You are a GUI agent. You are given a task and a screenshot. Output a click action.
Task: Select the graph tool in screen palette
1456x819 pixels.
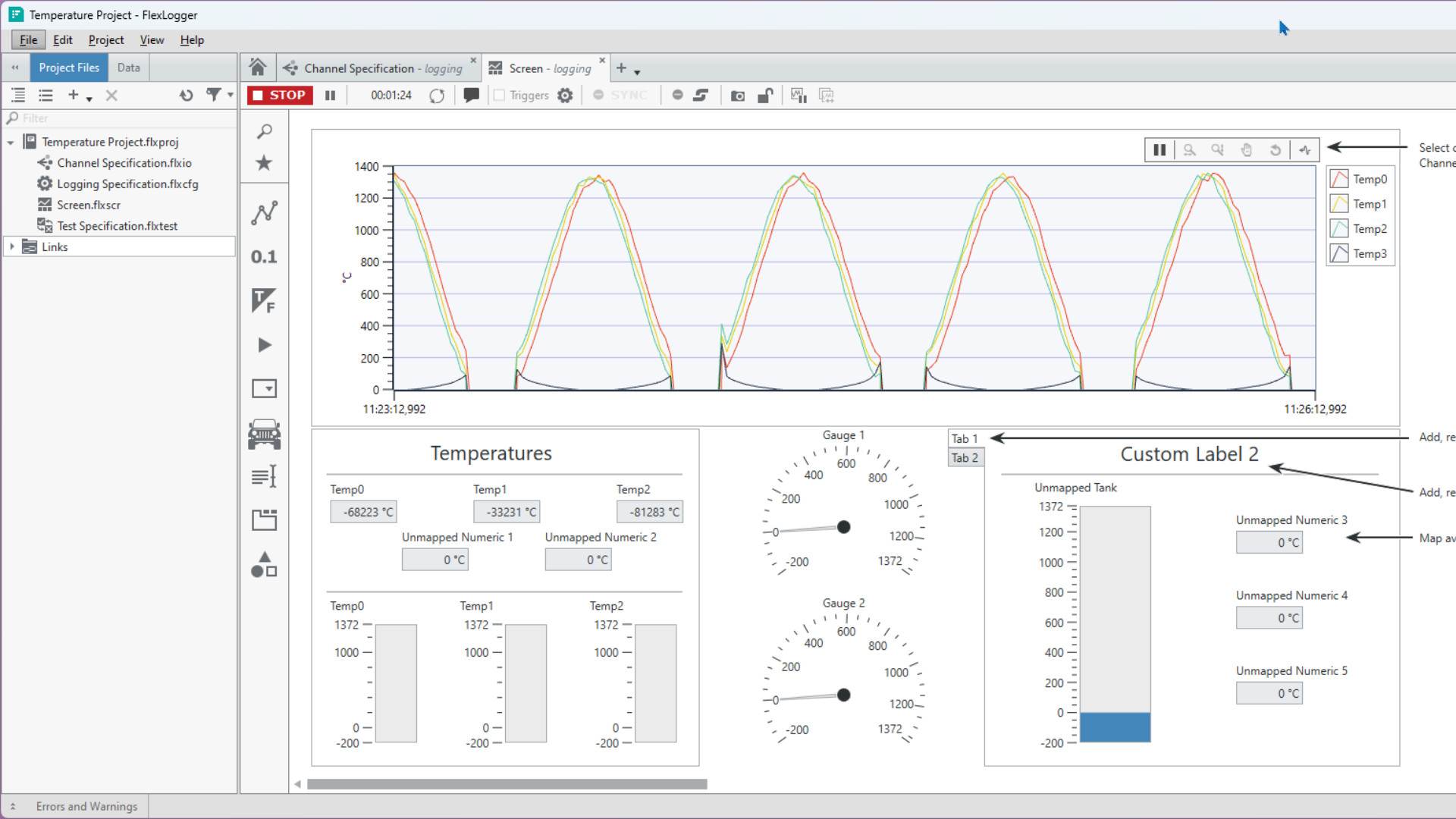(264, 213)
